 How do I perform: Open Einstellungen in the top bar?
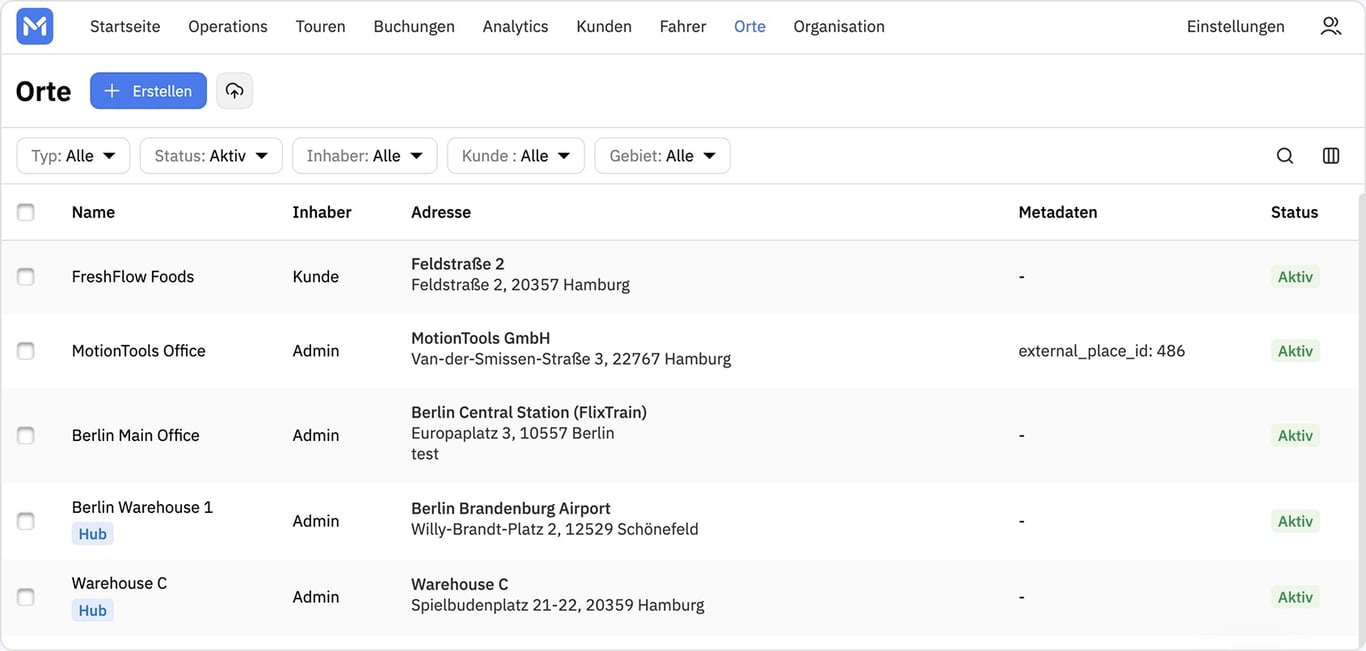(1236, 27)
